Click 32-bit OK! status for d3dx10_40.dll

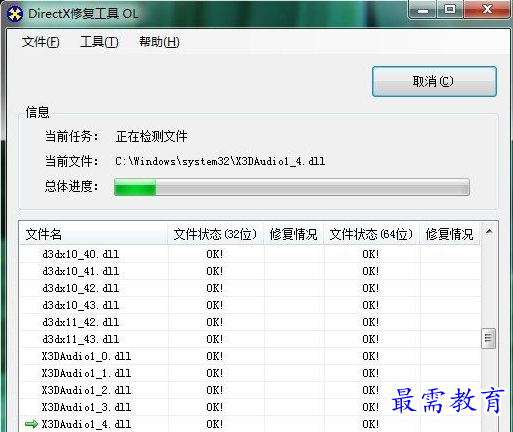coord(215,254)
